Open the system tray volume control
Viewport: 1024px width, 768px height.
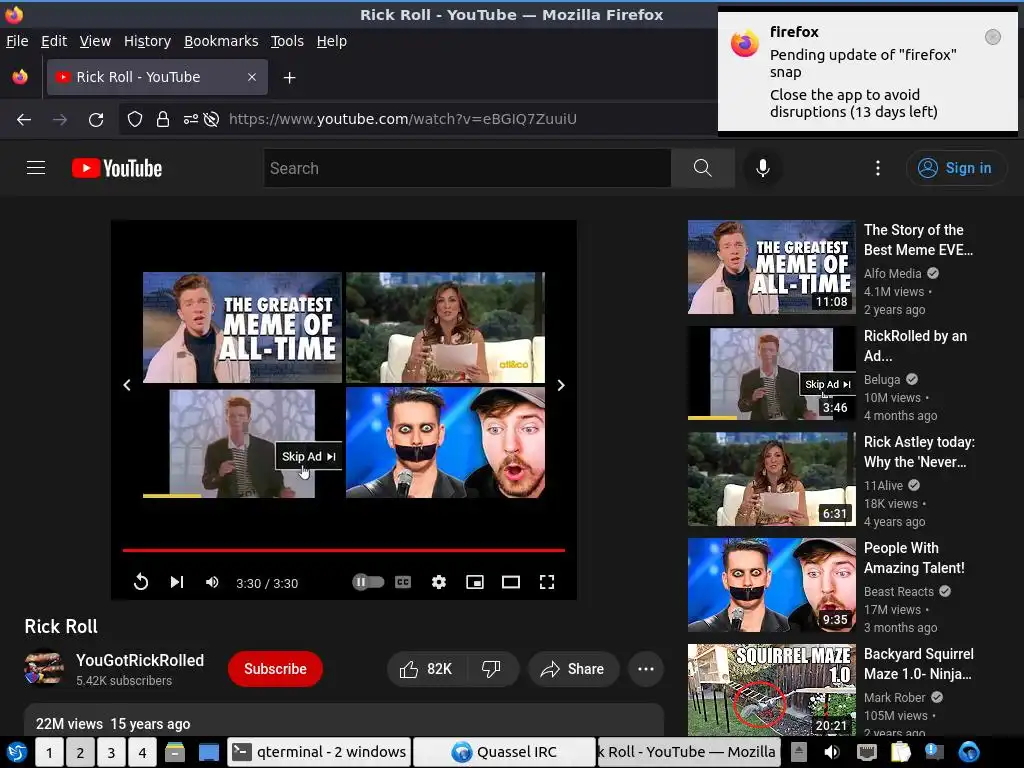click(x=832, y=752)
